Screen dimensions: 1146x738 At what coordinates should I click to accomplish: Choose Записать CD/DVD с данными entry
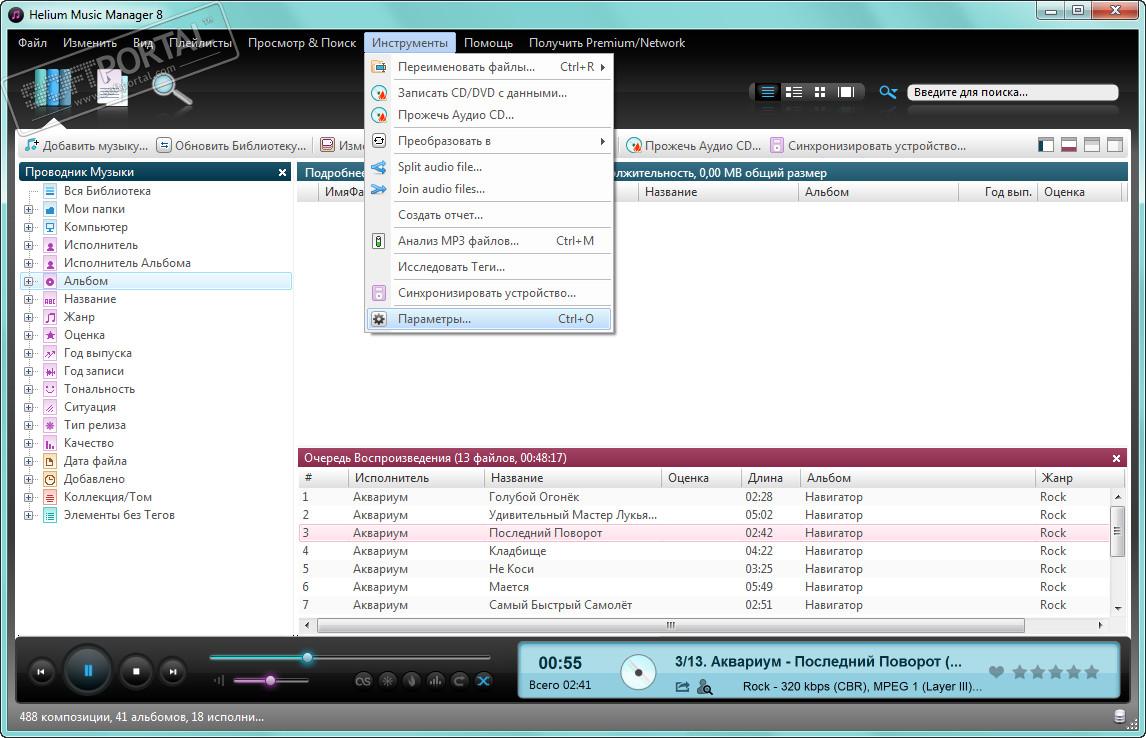point(489,93)
